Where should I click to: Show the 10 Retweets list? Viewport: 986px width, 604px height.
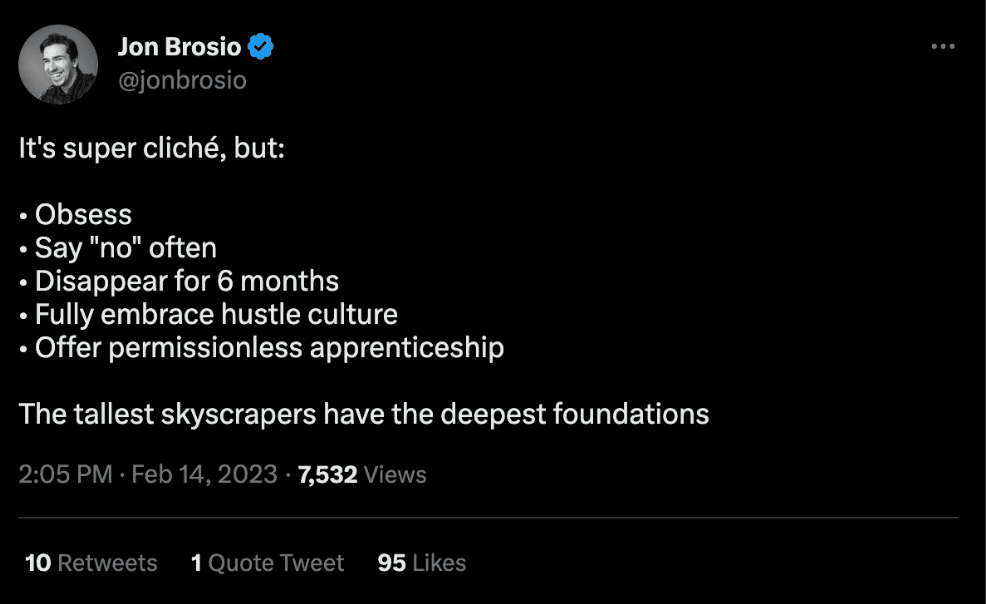pyautogui.click(x=91, y=563)
